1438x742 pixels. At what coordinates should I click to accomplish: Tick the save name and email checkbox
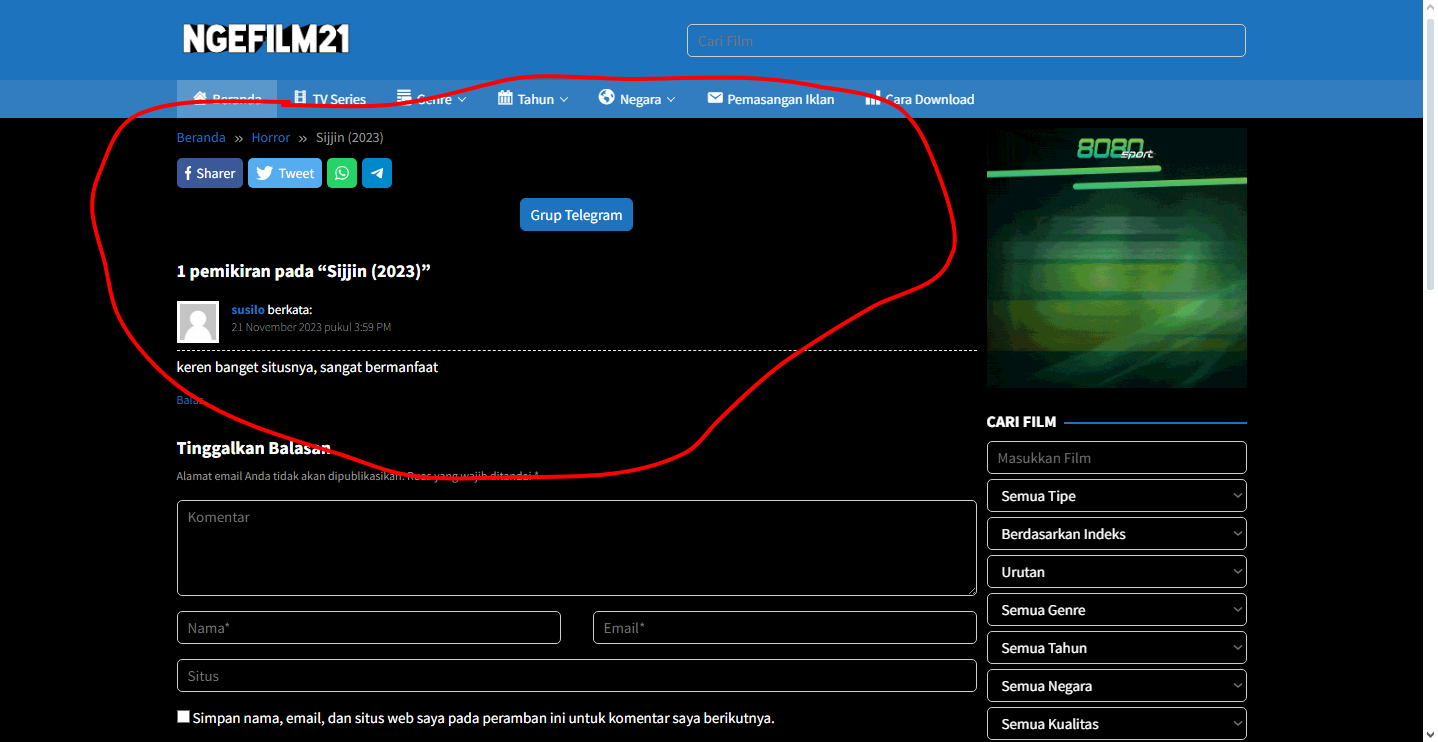click(x=183, y=717)
